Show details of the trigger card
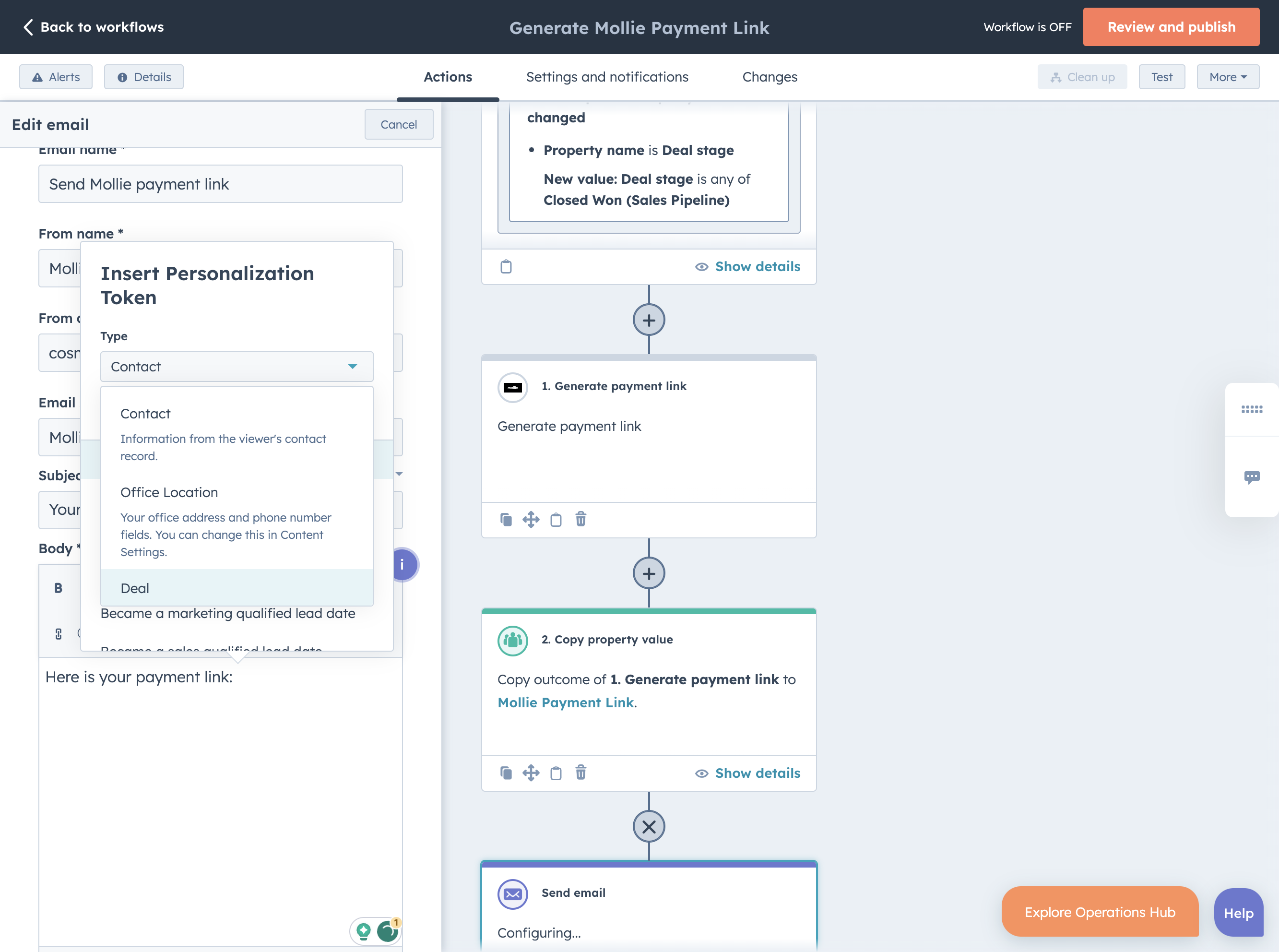This screenshot has width=1279, height=952. point(748,266)
